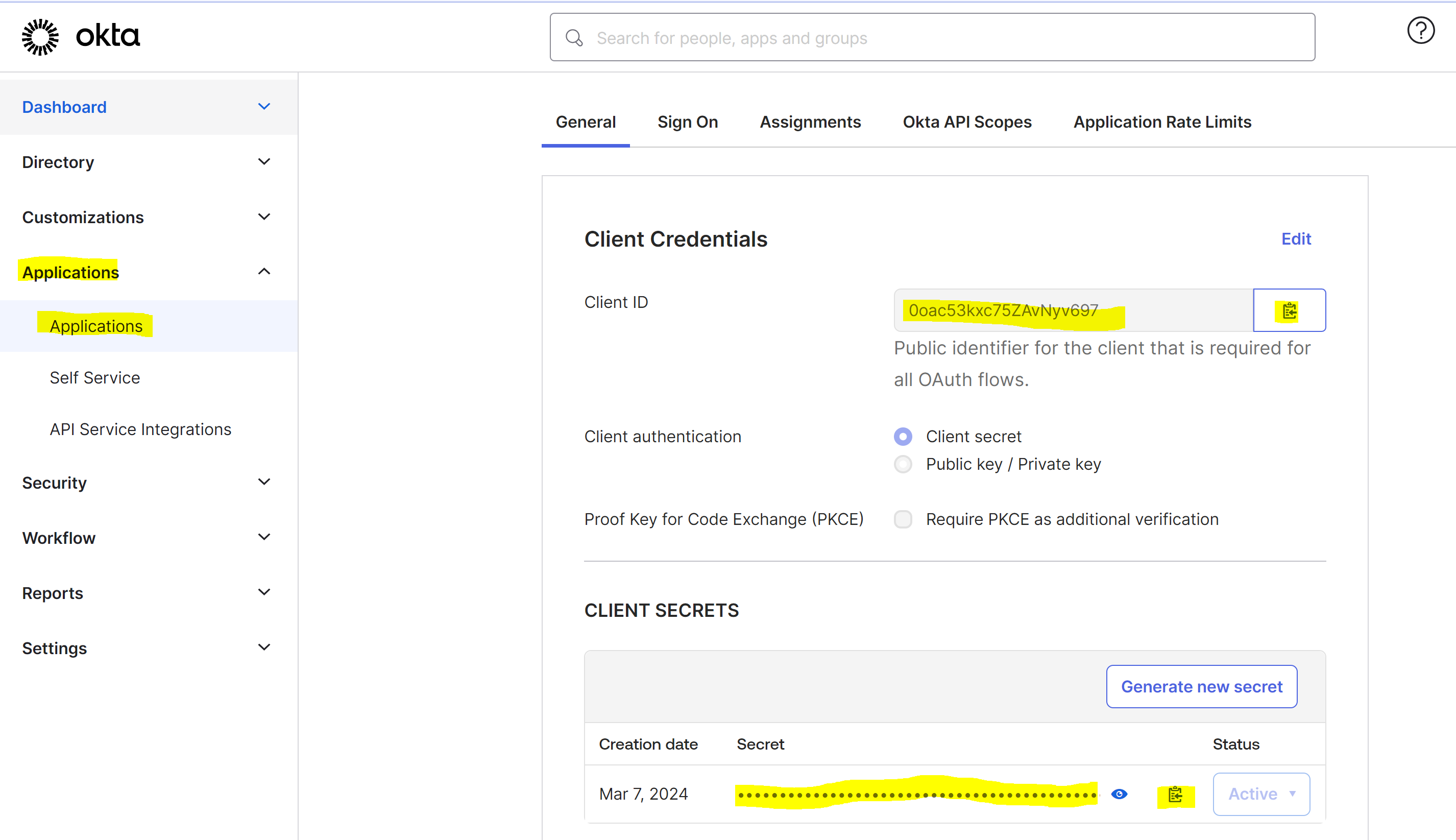Click the Okta logo

(80, 36)
